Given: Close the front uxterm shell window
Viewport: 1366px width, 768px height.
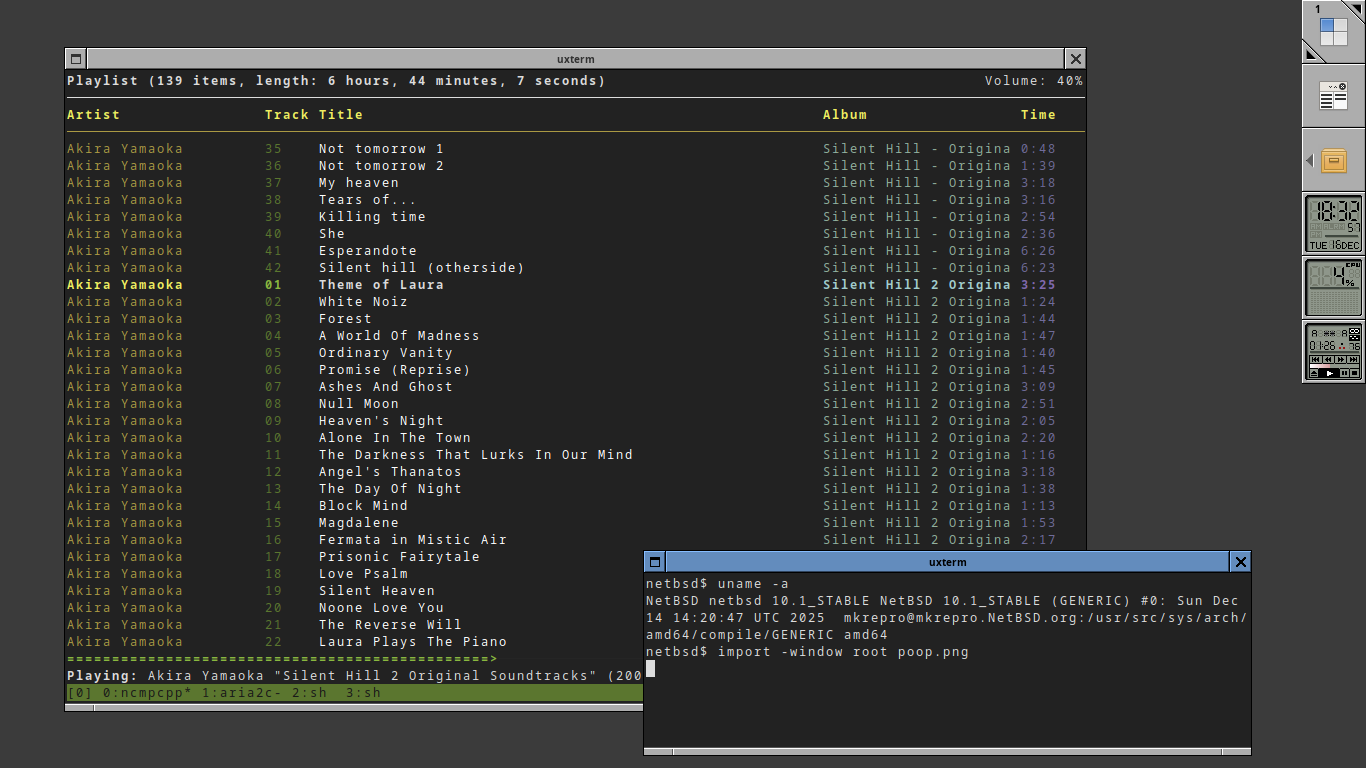Looking at the screenshot, I should [1241, 562].
